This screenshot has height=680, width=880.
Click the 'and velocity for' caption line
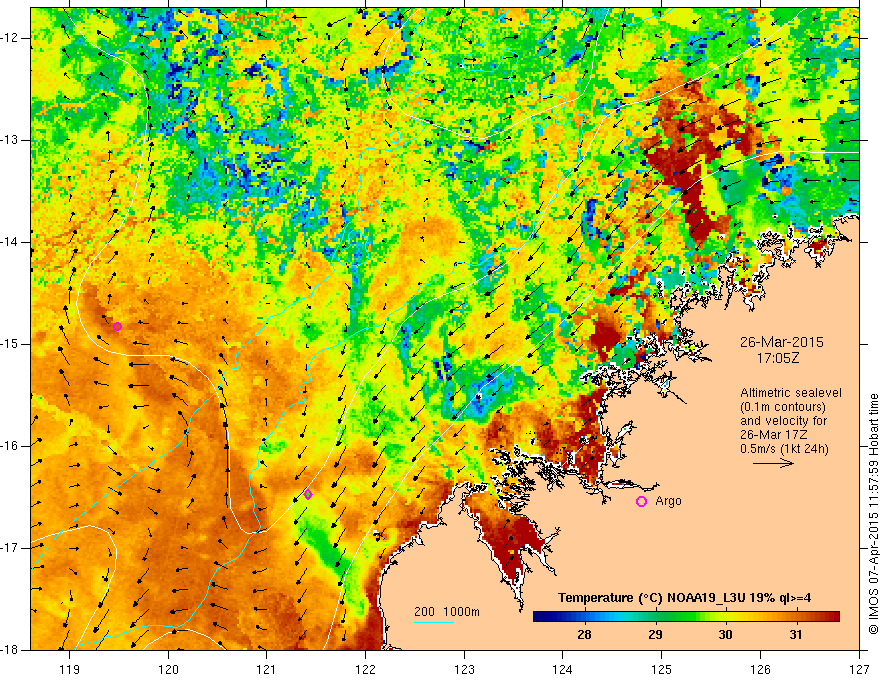783,421
